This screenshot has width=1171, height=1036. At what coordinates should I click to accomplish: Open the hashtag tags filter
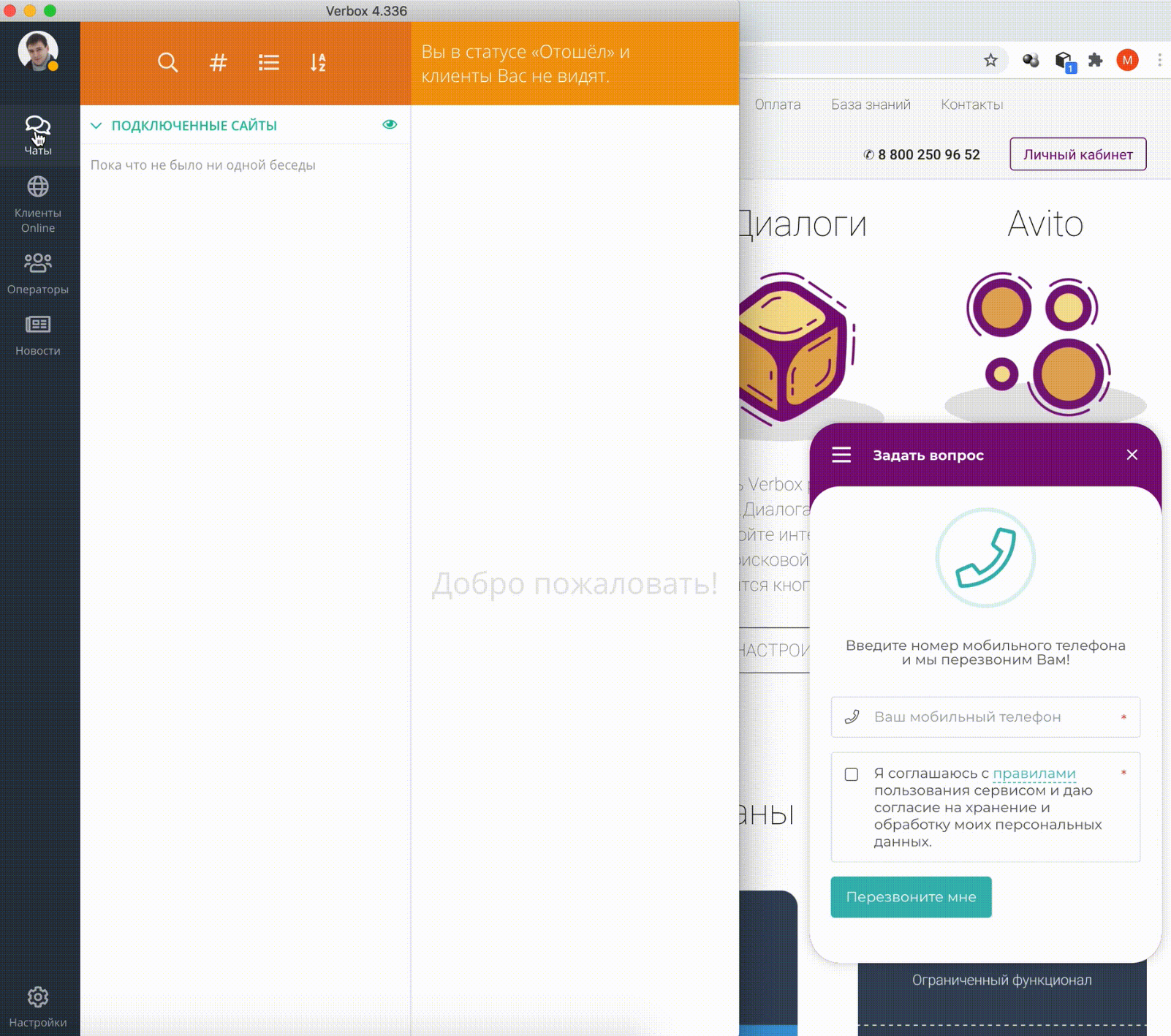pyautogui.click(x=218, y=63)
